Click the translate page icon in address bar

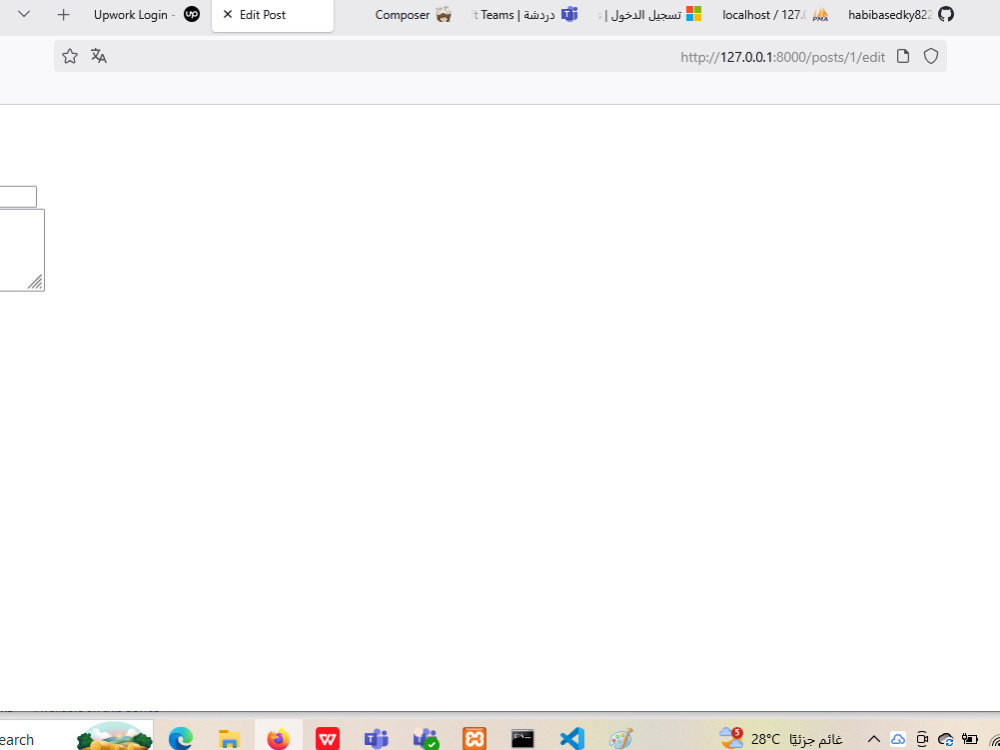coord(99,56)
